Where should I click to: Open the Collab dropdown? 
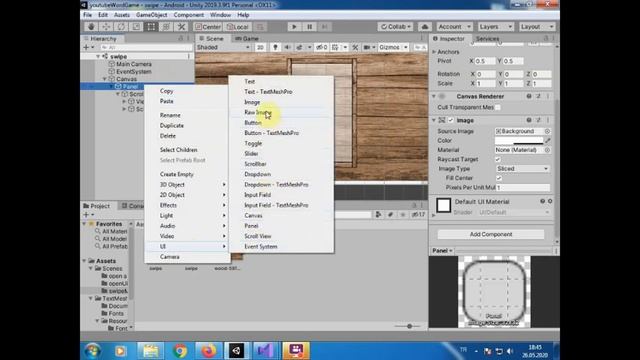coord(395,27)
